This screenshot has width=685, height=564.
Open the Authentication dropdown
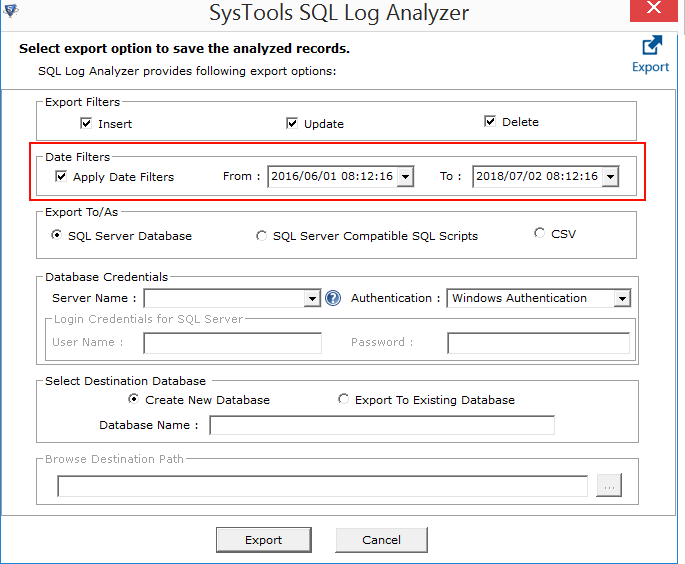pos(622,299)
